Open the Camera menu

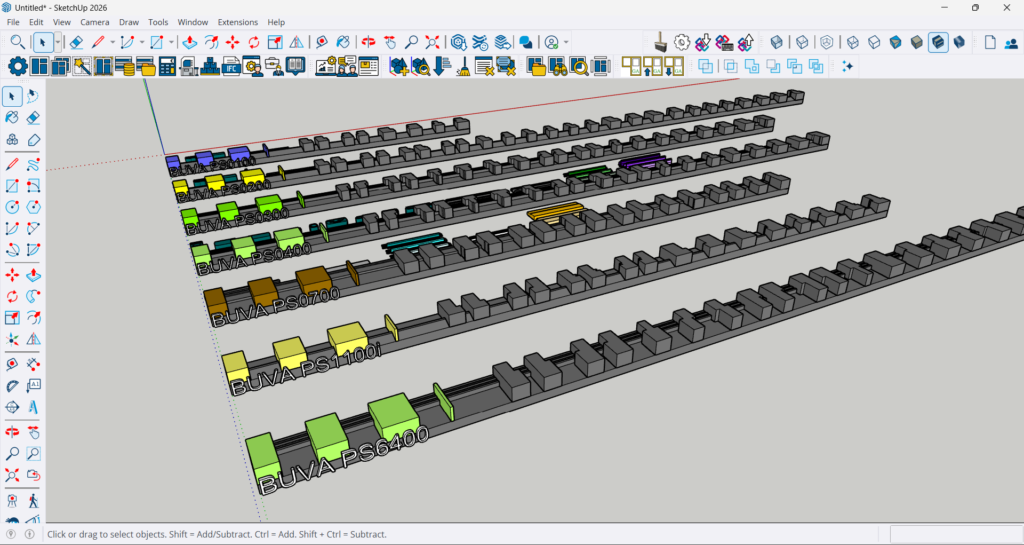[95, 22]
